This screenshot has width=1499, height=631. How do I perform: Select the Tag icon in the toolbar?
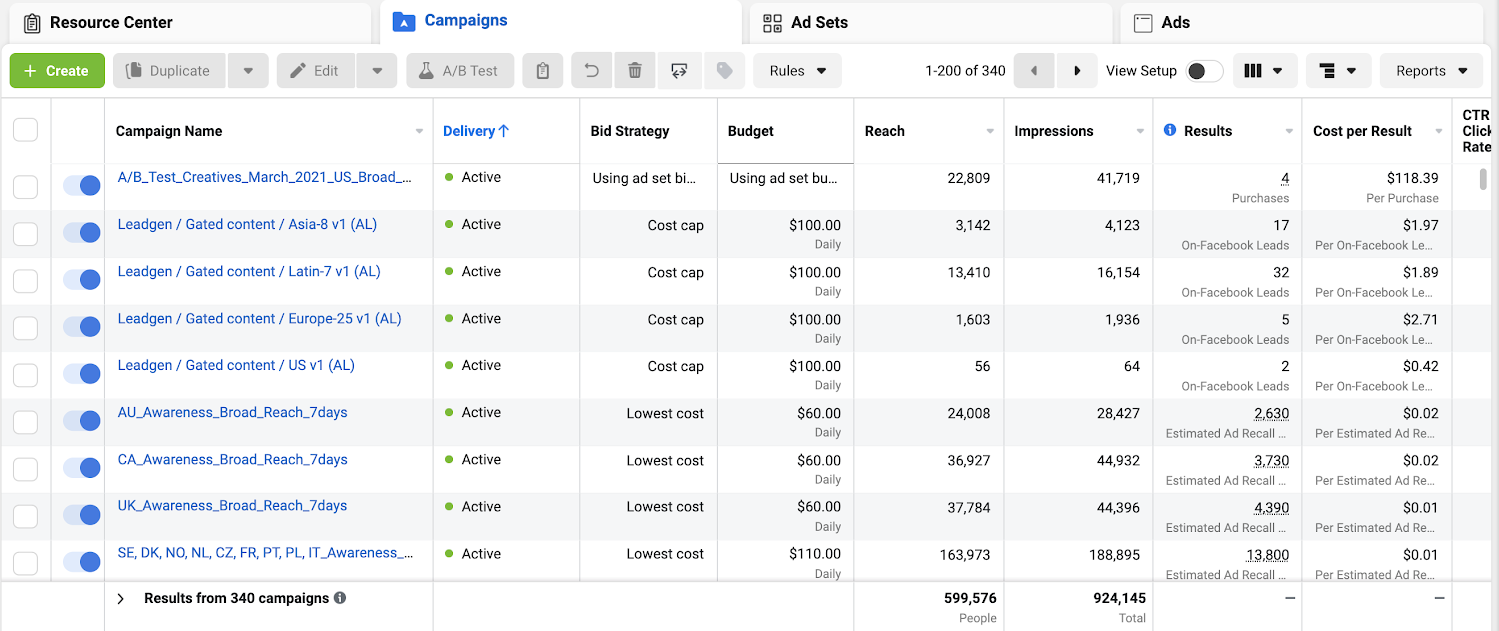(724, 70)
